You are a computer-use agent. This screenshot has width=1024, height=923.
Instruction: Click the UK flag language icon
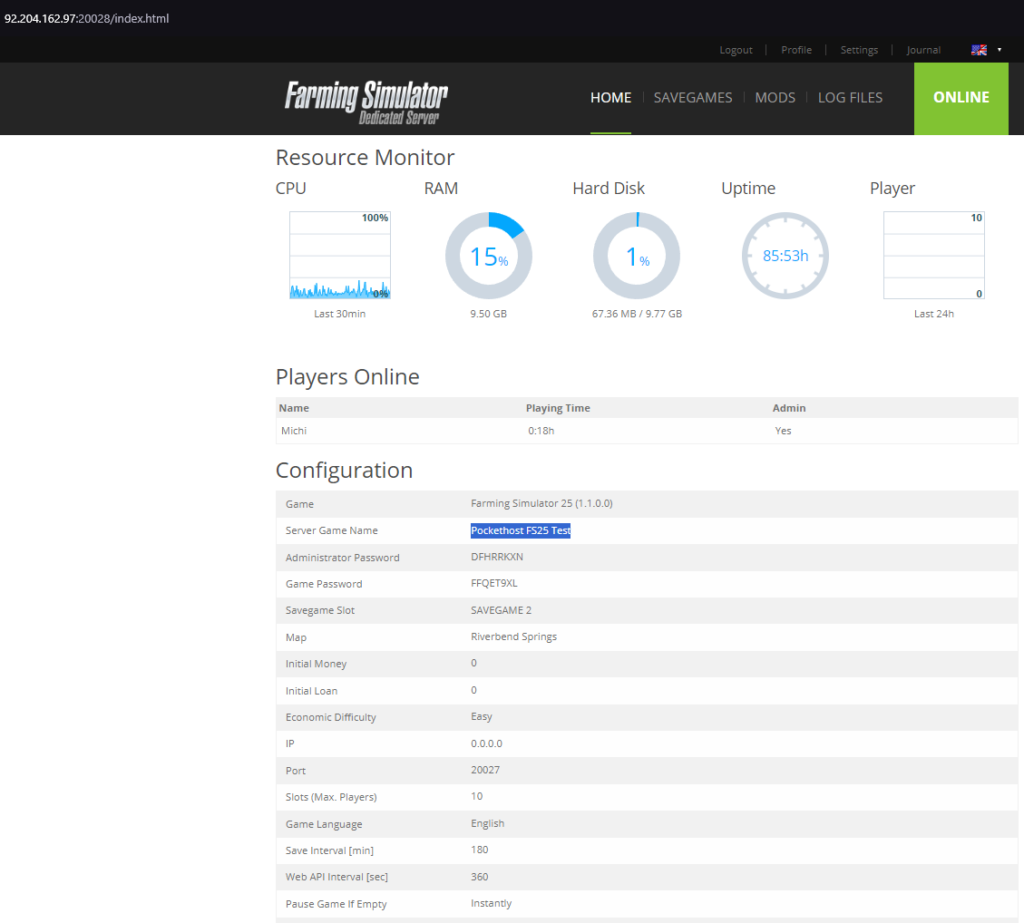coord(979,50)
